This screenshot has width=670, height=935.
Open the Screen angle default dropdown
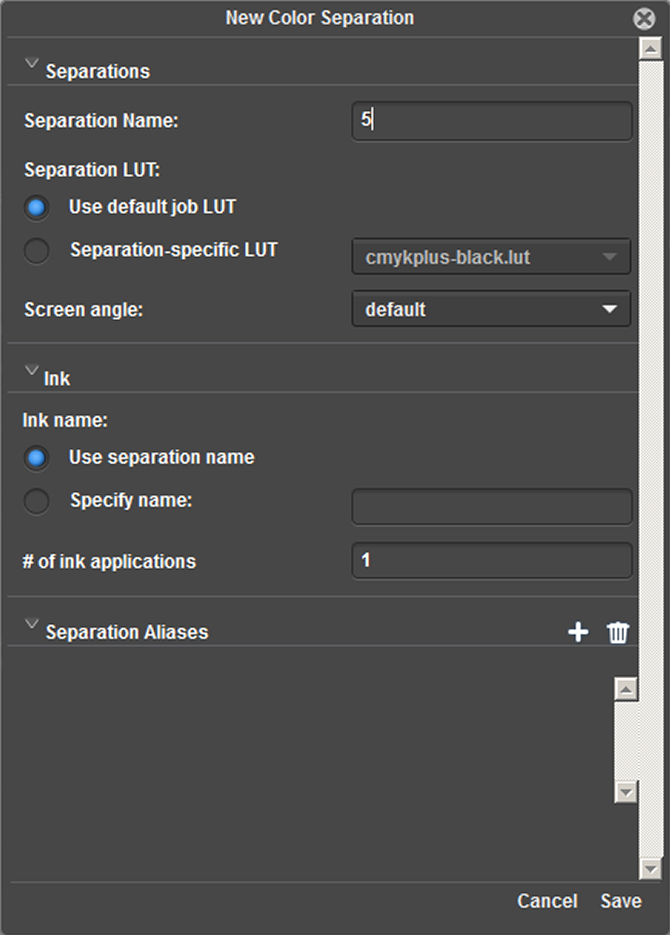tap(490, 309)
